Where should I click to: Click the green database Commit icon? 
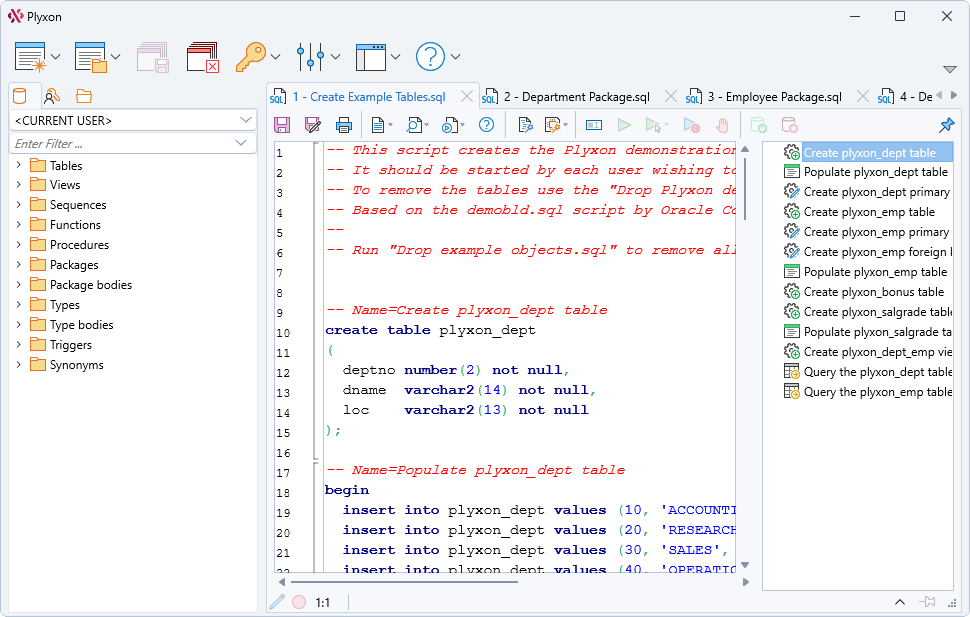tap(758, 126)
